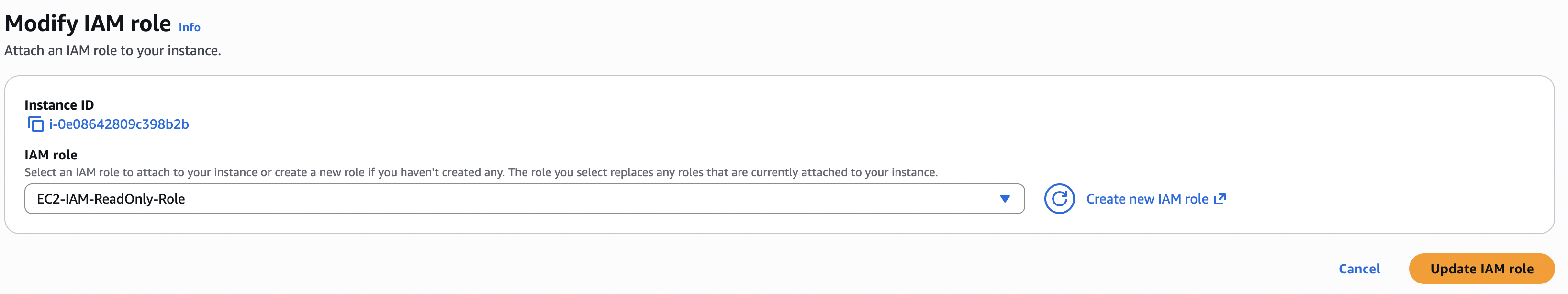Click the external-link icon beside Create new IAM role

[1220, 199]
